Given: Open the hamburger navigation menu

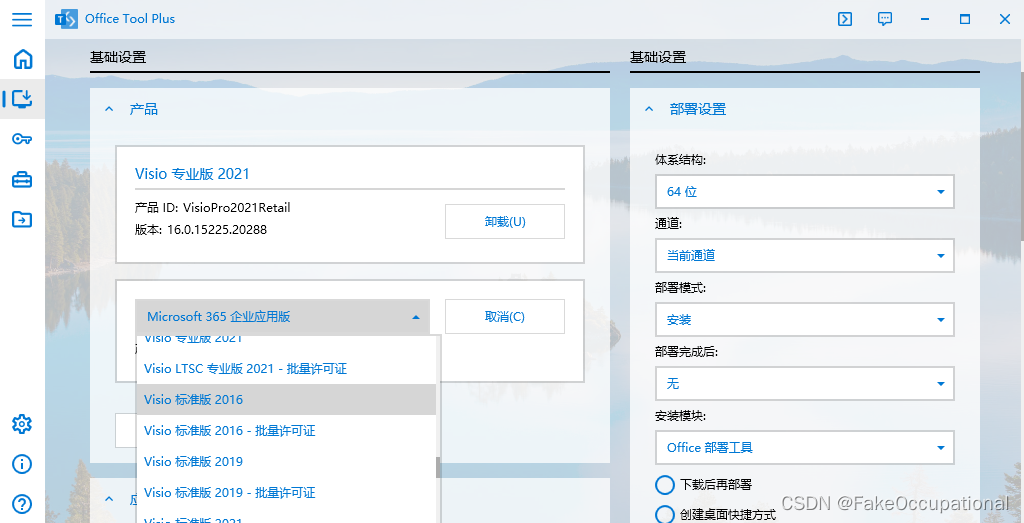Looking at the screenshot, I should coord(22,19).
